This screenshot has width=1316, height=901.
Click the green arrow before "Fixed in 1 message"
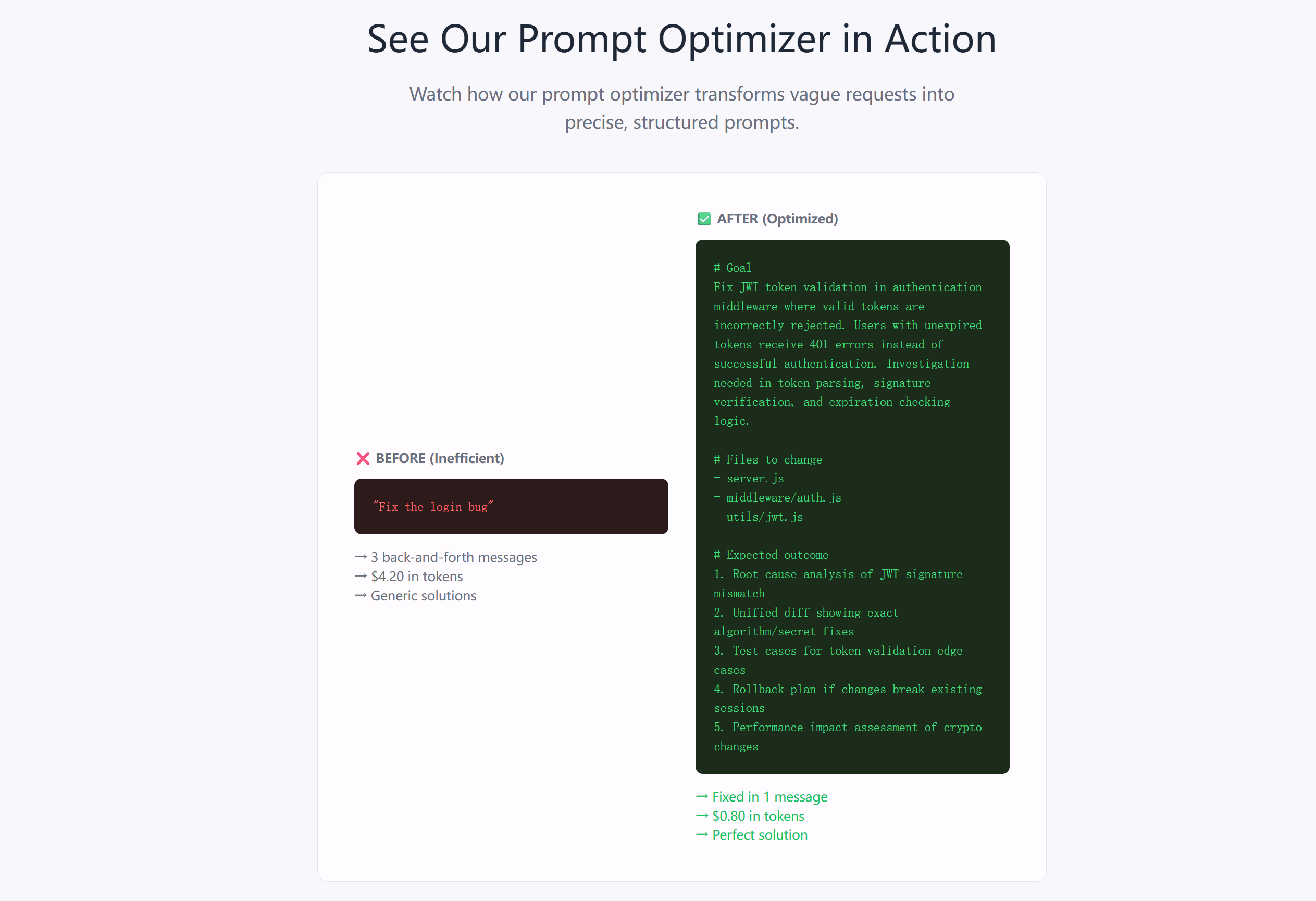[702, 797]
